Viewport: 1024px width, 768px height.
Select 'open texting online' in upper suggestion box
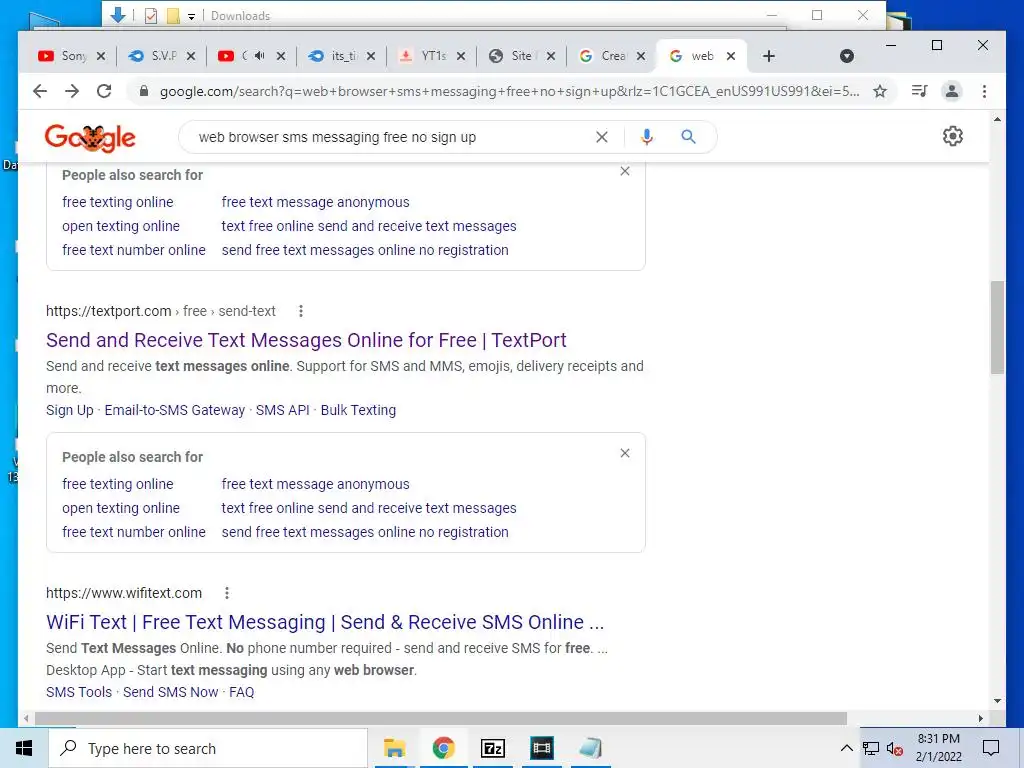tap(121, 227)
